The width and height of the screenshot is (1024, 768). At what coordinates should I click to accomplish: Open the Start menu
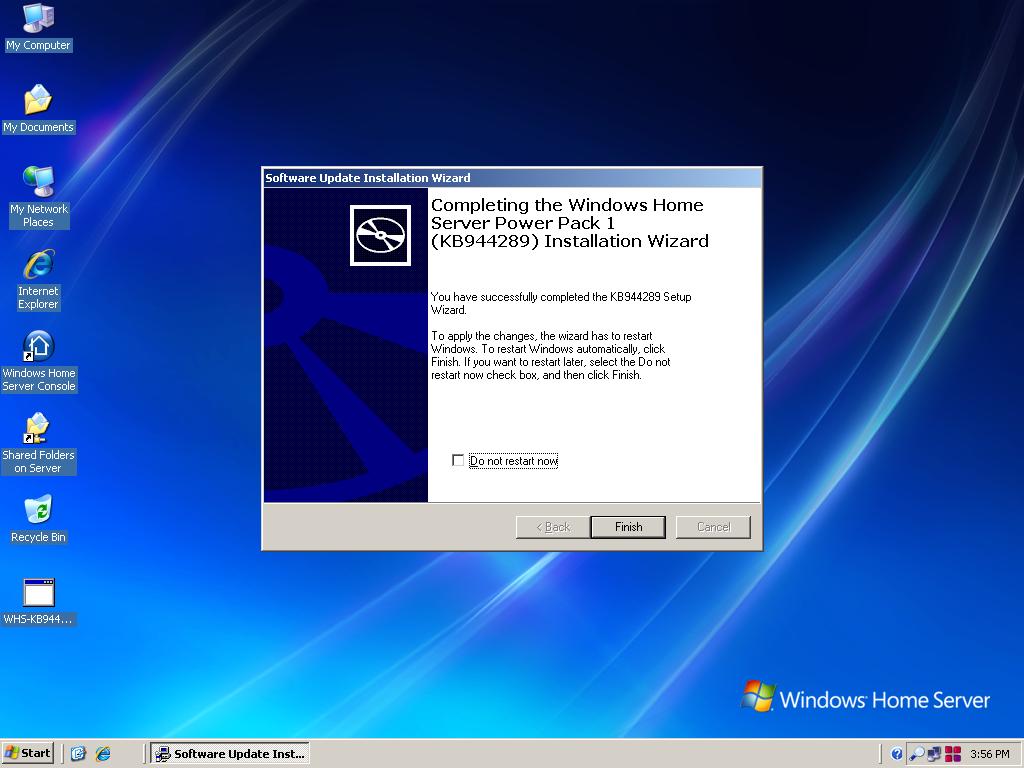[x=28, y=753]
